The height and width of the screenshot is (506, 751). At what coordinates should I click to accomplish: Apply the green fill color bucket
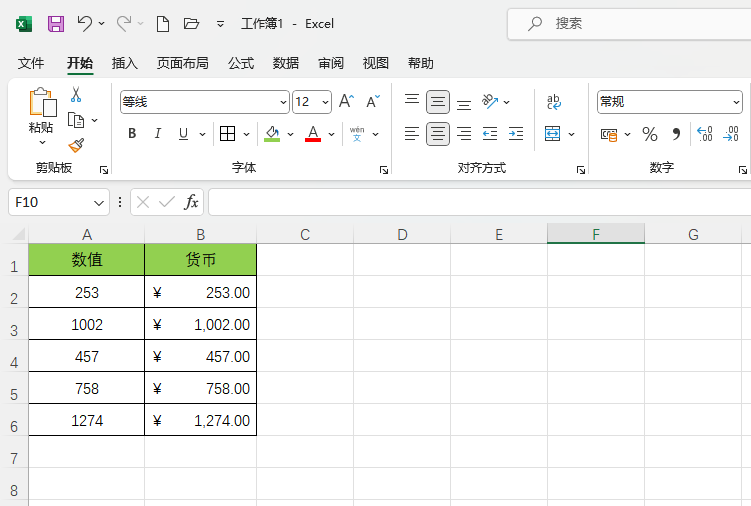pyautogui.click(x=272, y=134)
